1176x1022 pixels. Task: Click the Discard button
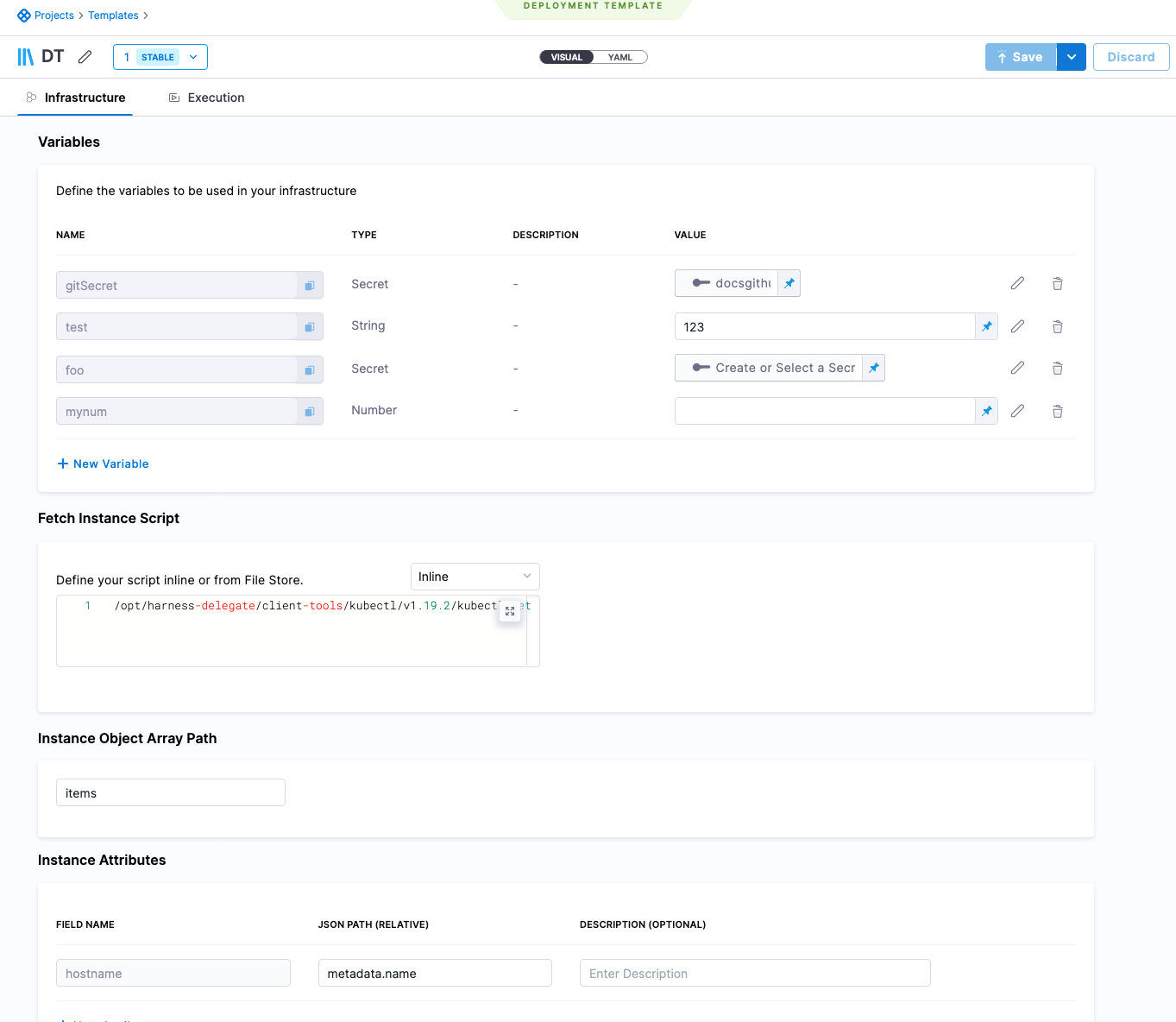(x=1130, y=57)
